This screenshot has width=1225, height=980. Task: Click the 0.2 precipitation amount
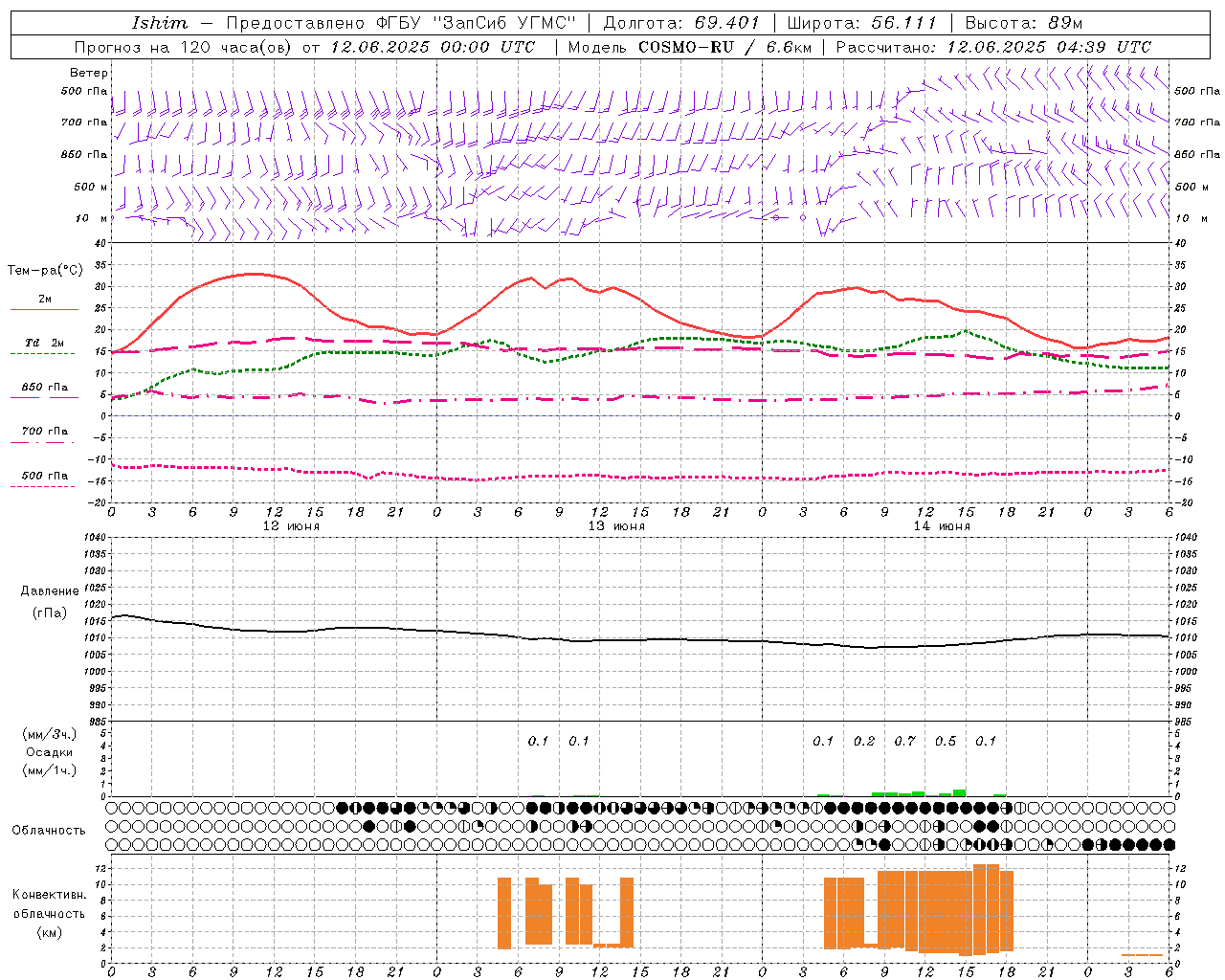click(864, 741)
